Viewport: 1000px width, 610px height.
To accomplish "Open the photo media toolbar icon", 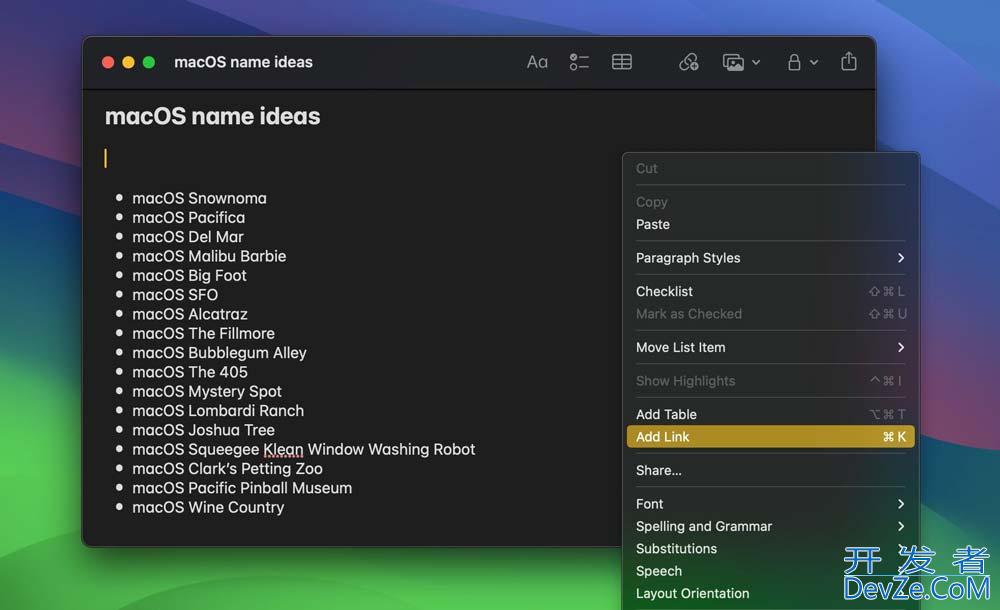I will click(734, 62).
